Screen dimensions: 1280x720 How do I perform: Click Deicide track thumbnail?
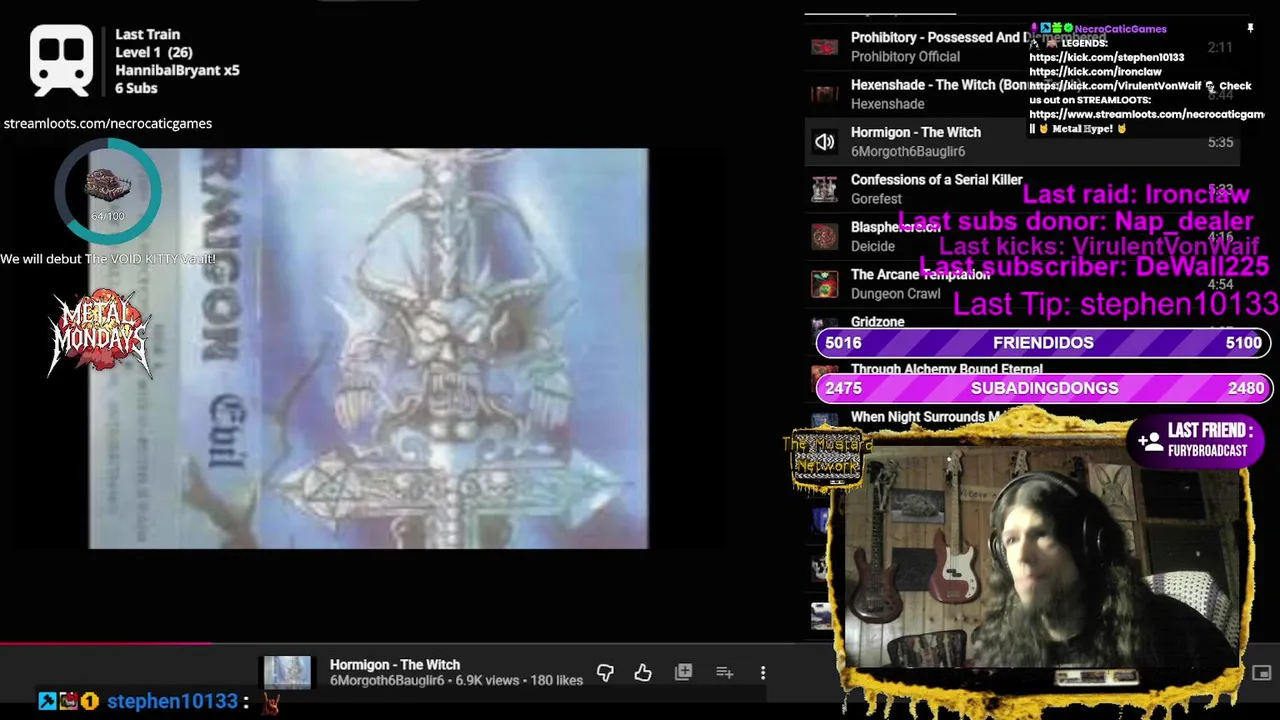[824, 237]
